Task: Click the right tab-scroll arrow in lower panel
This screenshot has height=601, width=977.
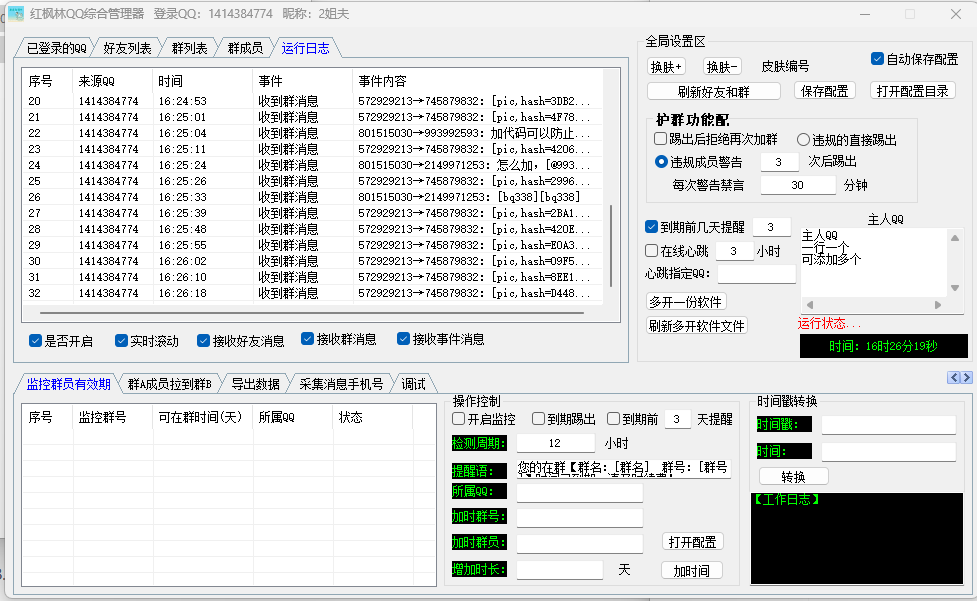Action: 966,377
